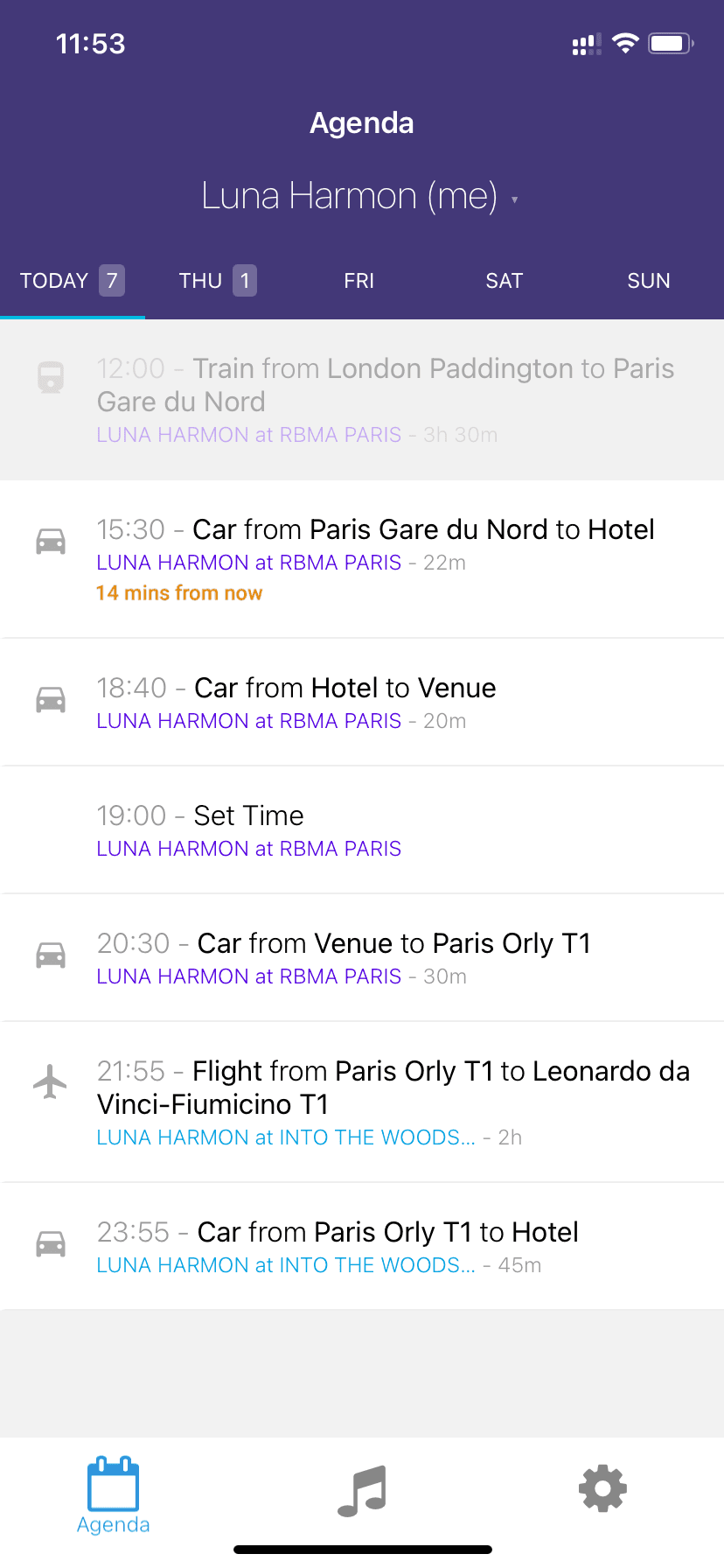The height and width of the screenshot is (1568, 724).
Task: Tap the train icon beside the 12:00 entry
Action: (51, 377)
